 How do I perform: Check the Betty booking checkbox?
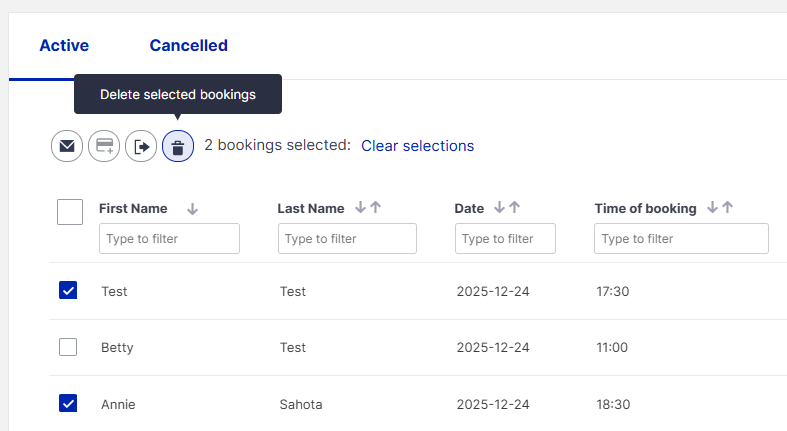(x=68, y=347)
